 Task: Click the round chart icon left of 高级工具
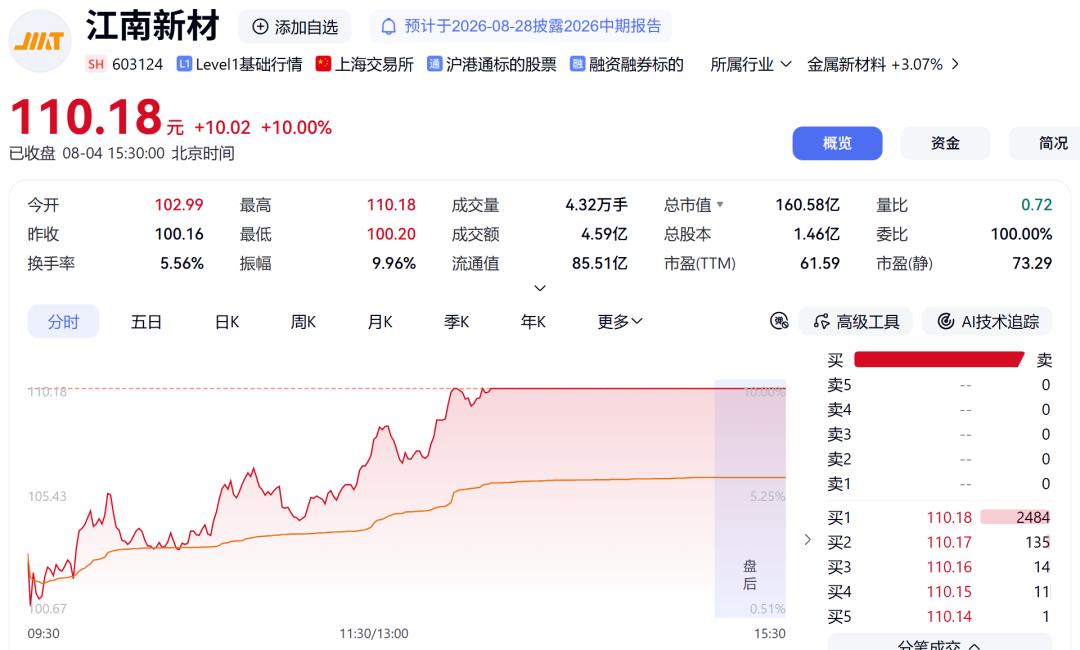pyautogui.click(x=779, y=321)
